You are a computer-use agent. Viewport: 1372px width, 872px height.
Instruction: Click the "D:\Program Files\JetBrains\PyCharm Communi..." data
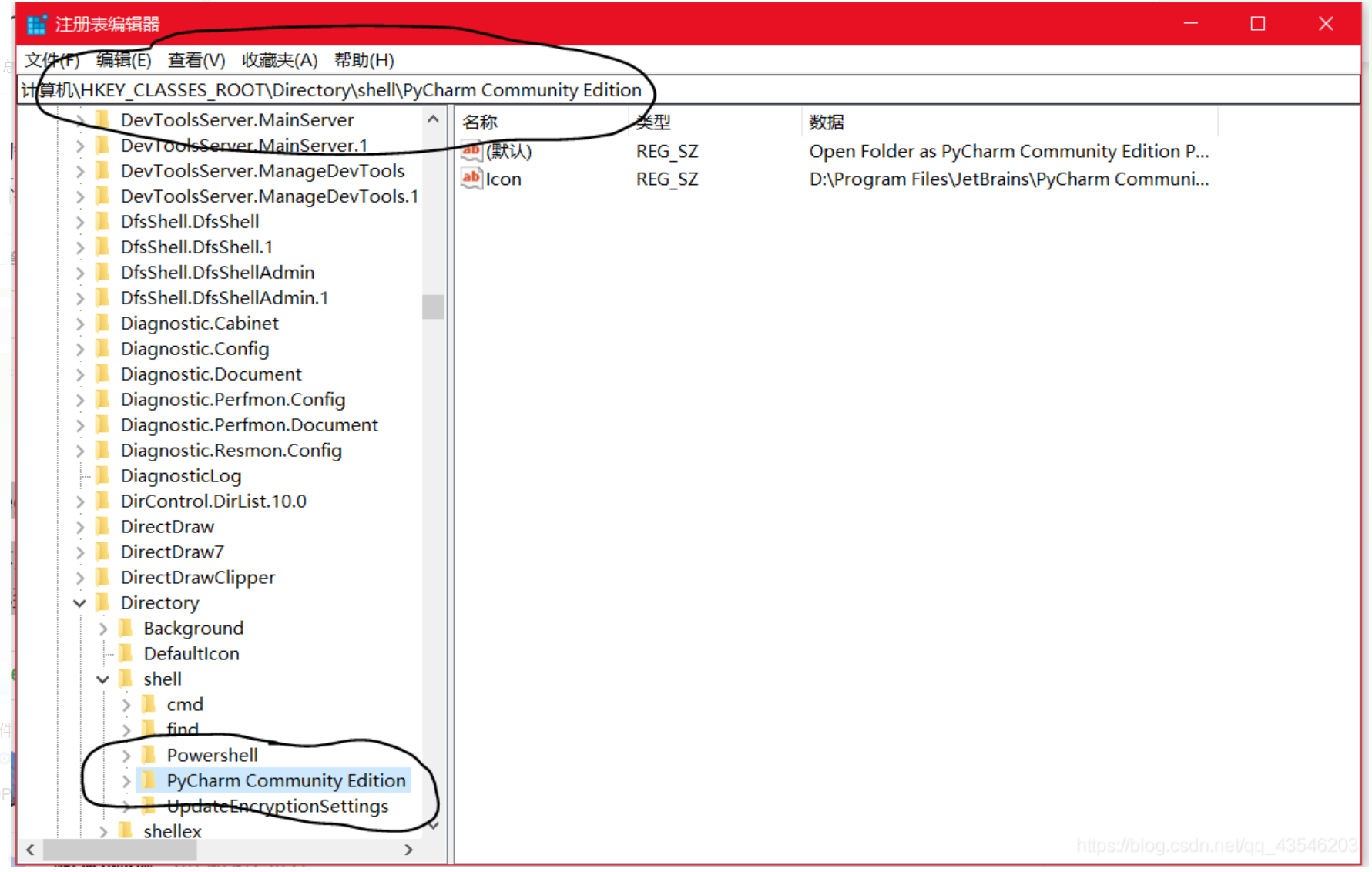pyautogui.click(x=1009, y=179)
